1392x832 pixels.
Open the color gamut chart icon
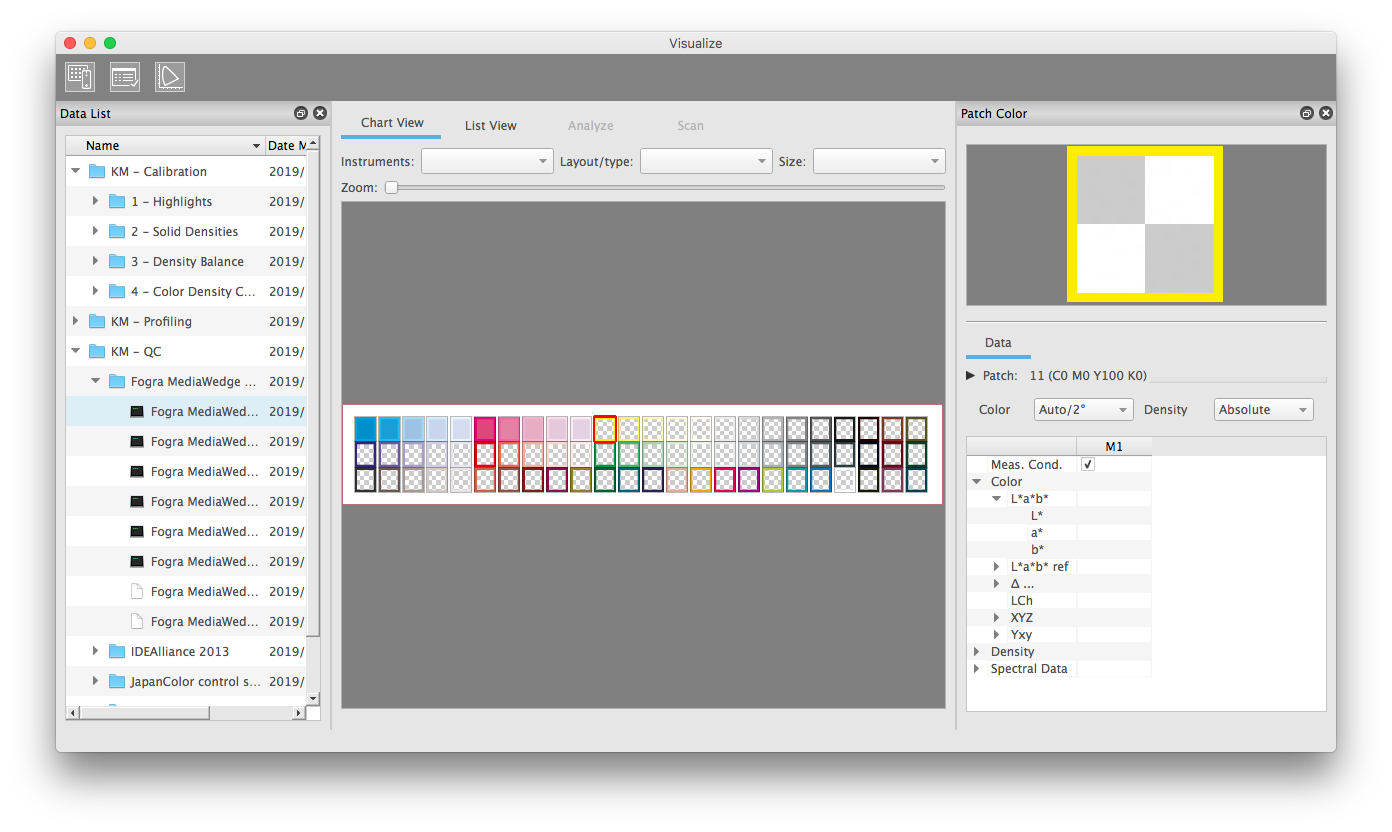170,77
